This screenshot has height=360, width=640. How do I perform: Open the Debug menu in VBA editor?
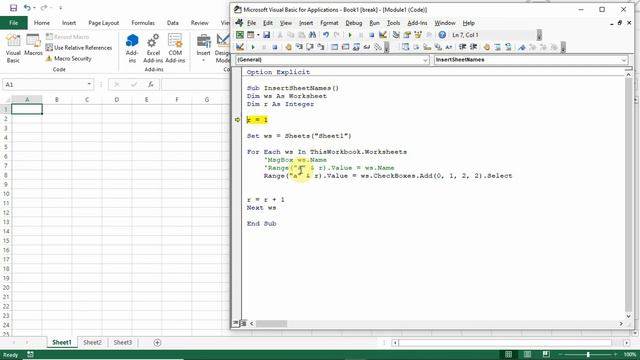tap(353, 23)
